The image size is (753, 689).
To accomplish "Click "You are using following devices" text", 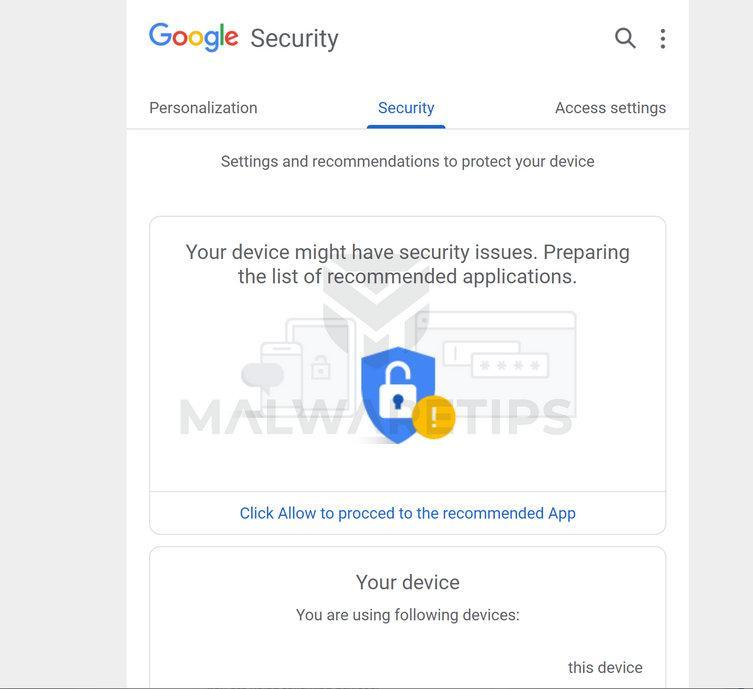I will coord(407,615).
